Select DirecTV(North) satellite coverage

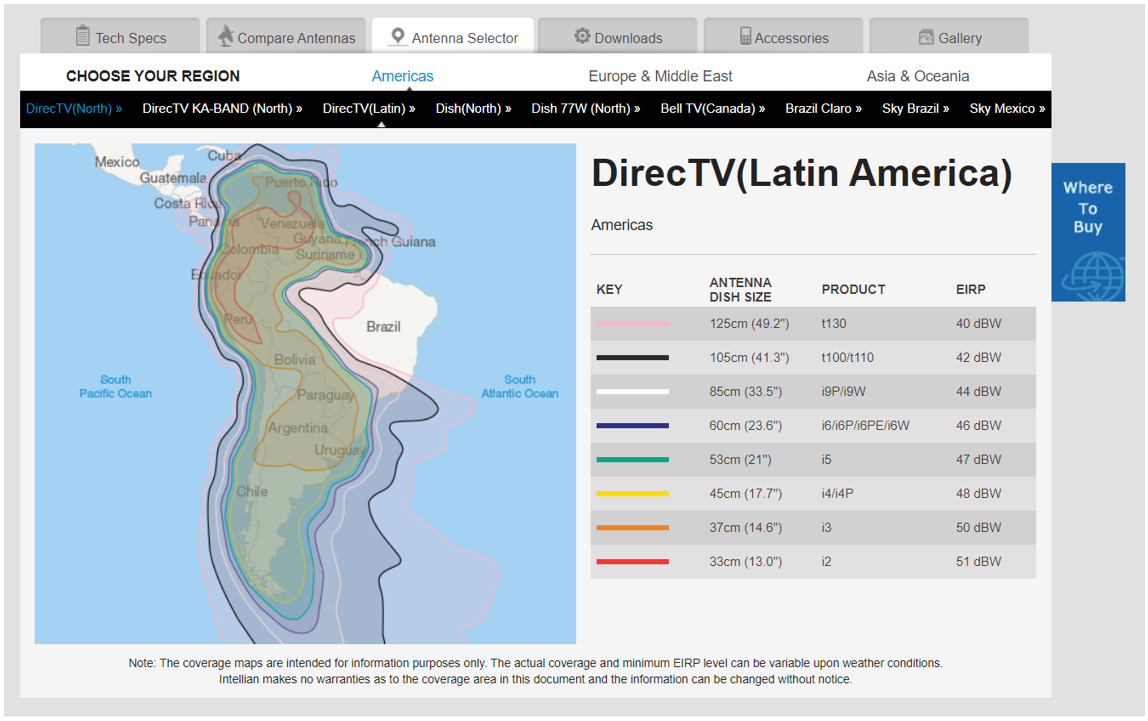click(x=74, y=108)
